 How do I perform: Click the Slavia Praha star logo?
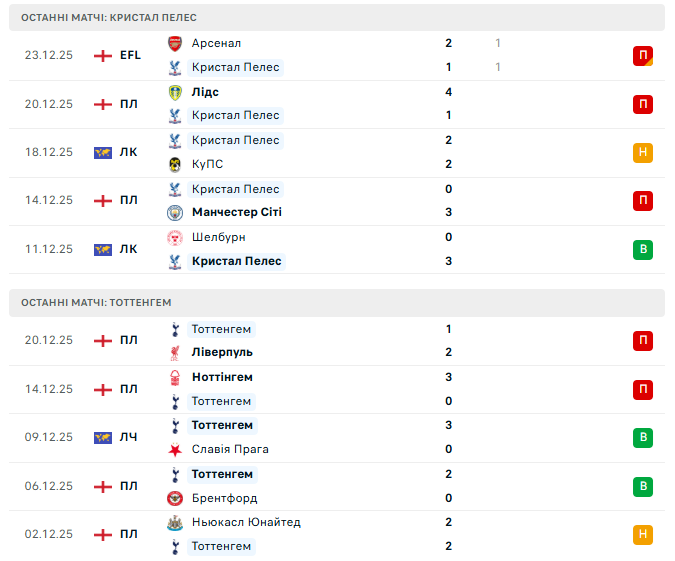[x=175, y=449]
